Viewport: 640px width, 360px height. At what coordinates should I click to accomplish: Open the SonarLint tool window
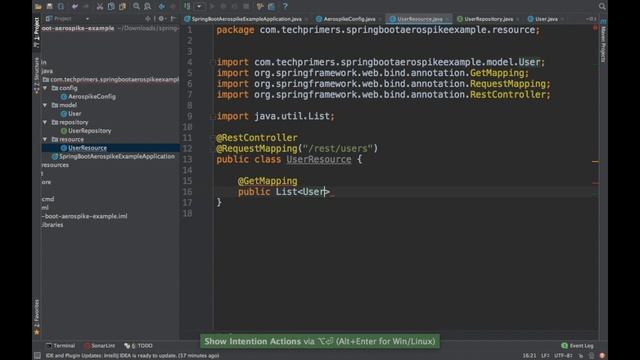100,346
